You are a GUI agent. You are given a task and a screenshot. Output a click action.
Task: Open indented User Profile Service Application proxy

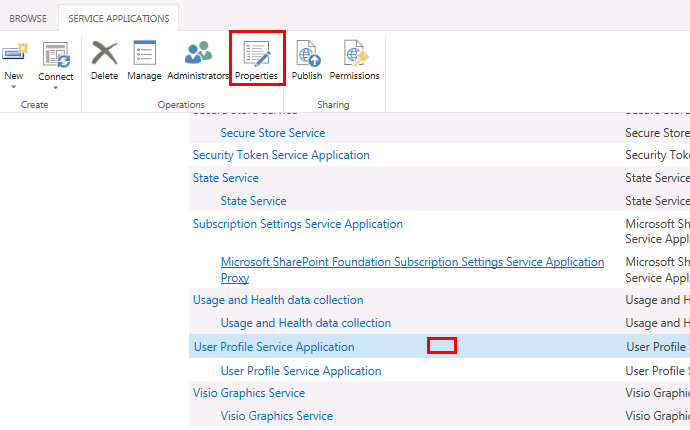[301, 371]
